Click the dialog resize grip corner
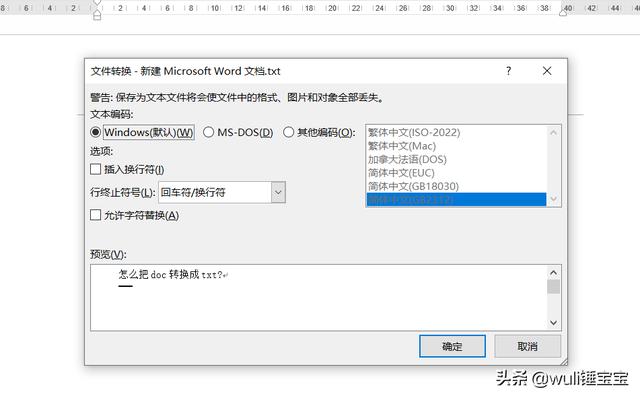Viewport: 640px width, 398px height. click(x=564, y=362)
